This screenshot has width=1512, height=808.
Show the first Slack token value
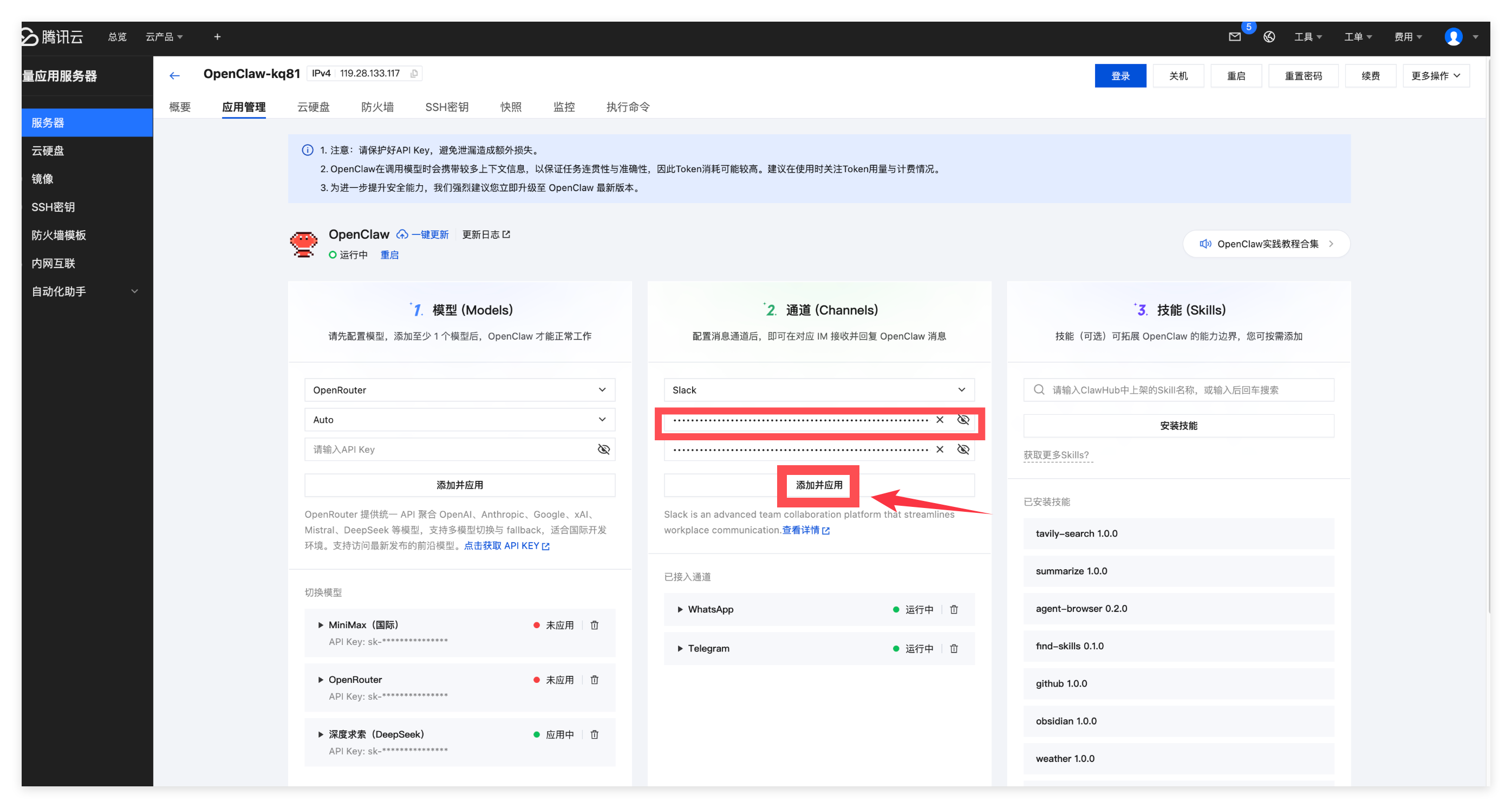(963, 420)
